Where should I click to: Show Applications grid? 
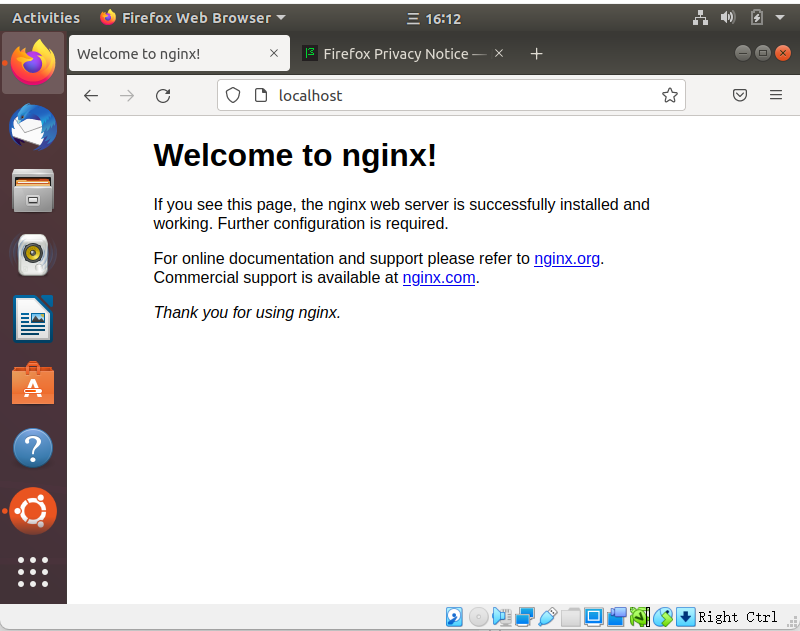pos(33,572)
